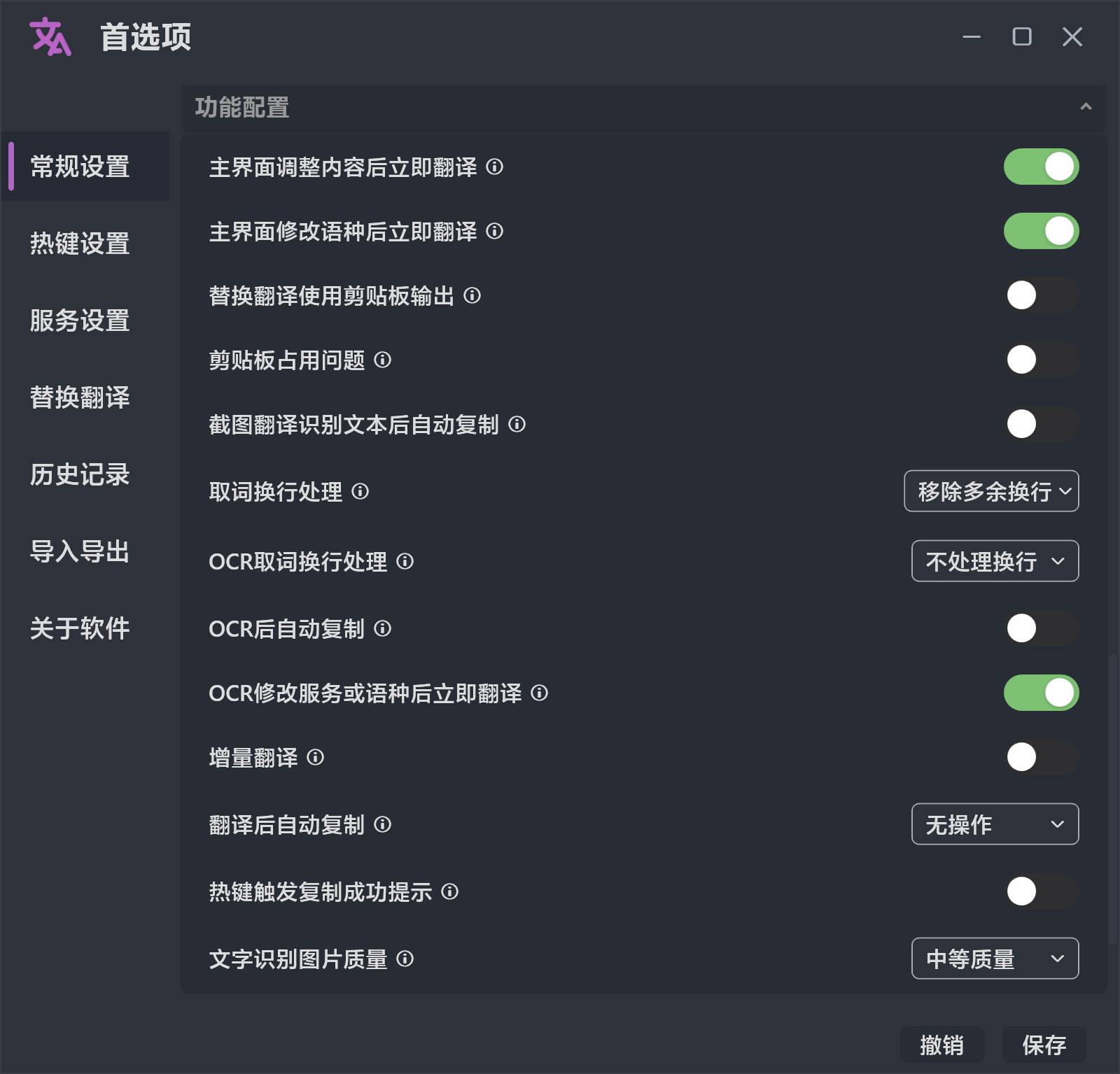
Task: Click info icon next to 取词换行处理
Action: [360, 492]
